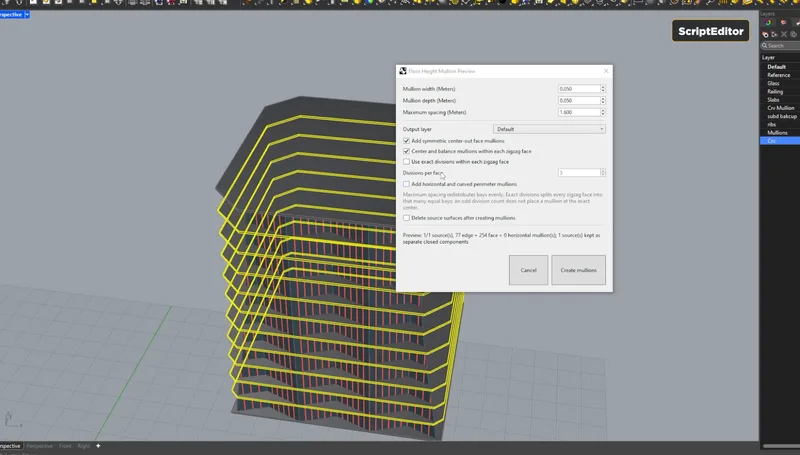Decrease Mullion depth with the down arrow

tap(603, 103)
